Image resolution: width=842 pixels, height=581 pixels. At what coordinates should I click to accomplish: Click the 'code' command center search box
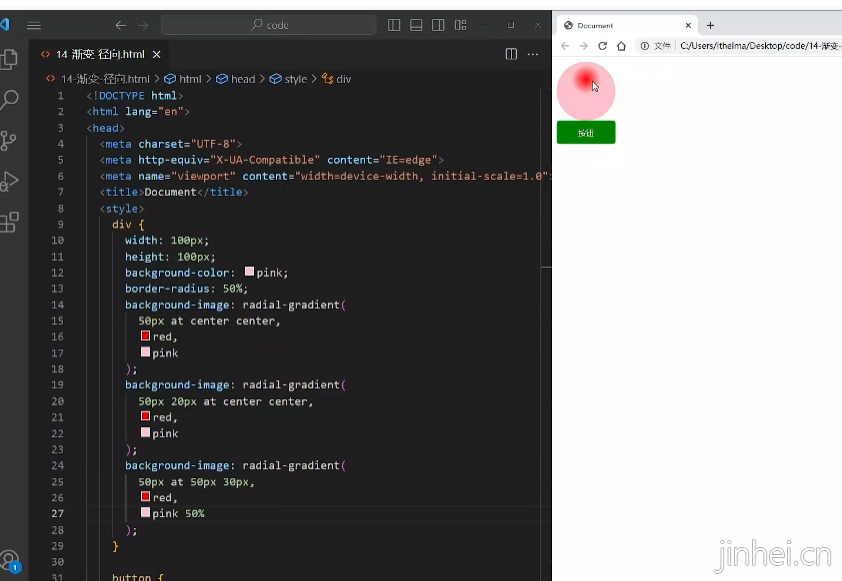pos(268,25)
